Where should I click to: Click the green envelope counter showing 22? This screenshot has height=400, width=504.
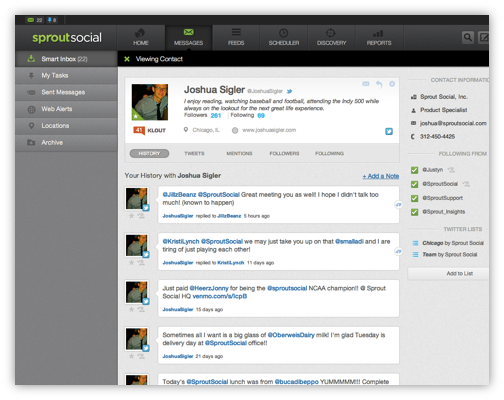35,20
